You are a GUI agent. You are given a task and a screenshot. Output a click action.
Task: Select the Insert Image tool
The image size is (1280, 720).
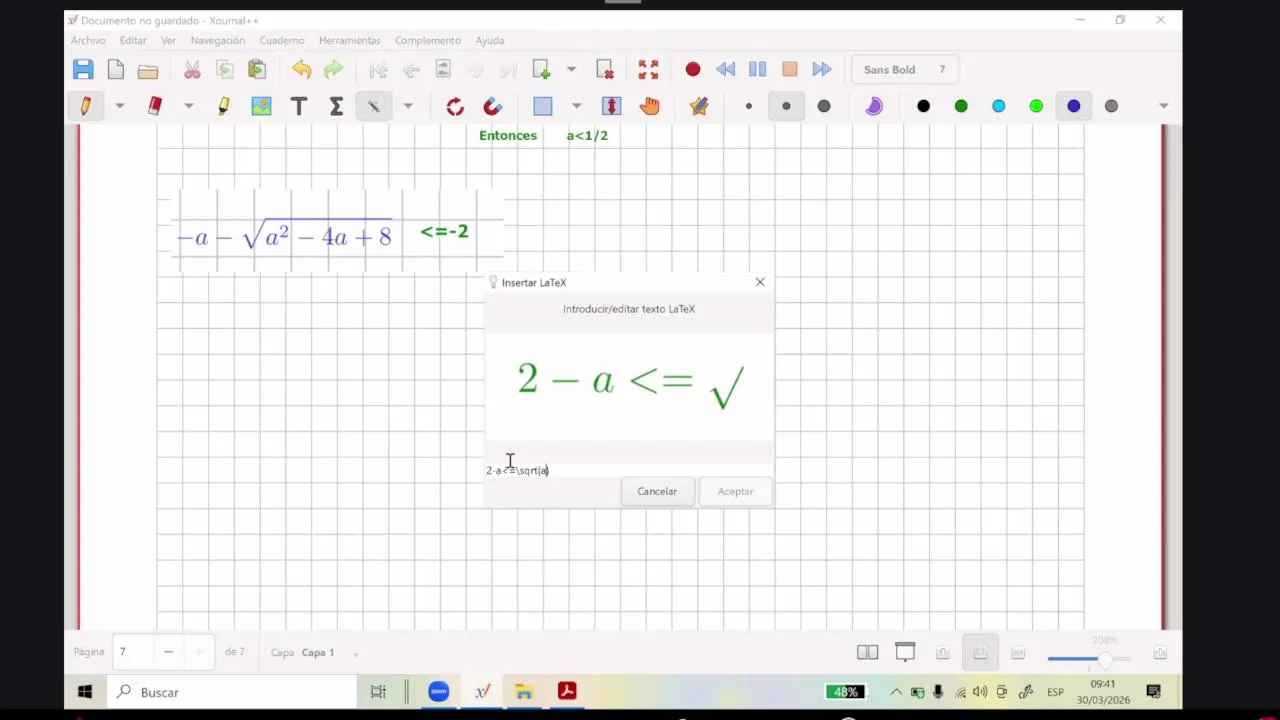(x=261, y=106)
